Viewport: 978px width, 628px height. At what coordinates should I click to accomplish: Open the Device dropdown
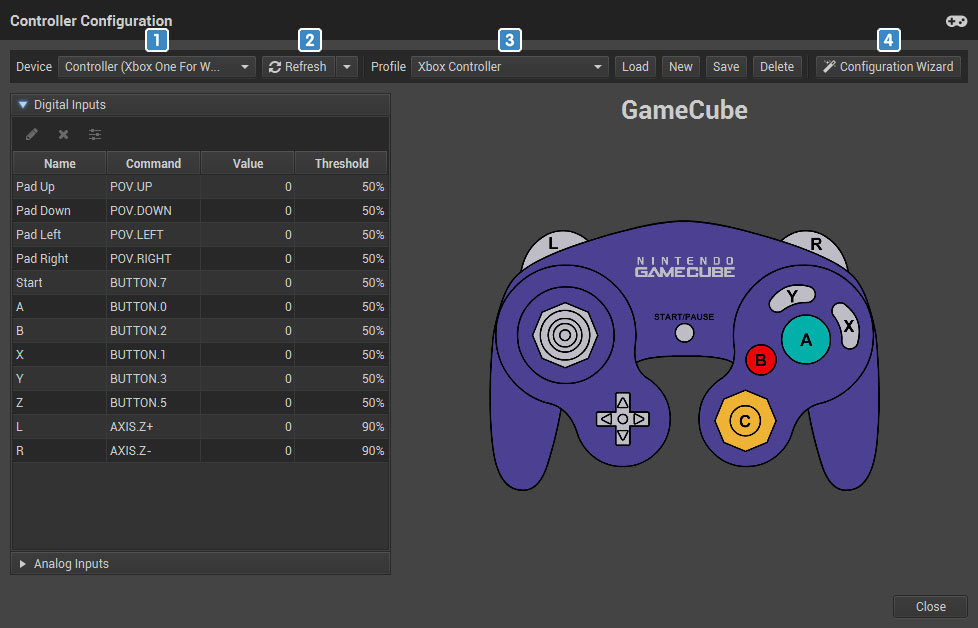(x=157, y=67)
